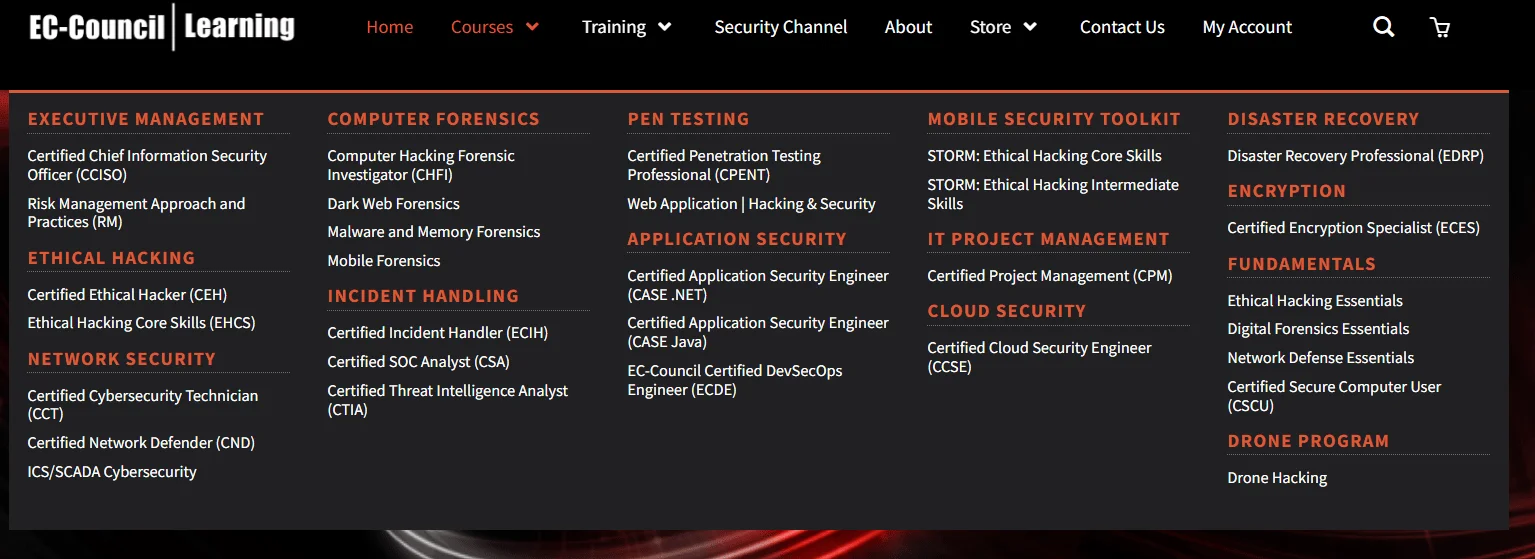The height and width of the screenshot is (559, 1535).
Task: Open Certified Ethical Hacker (CEH) course
Action: pyautogui.click(x=127, y=294)
